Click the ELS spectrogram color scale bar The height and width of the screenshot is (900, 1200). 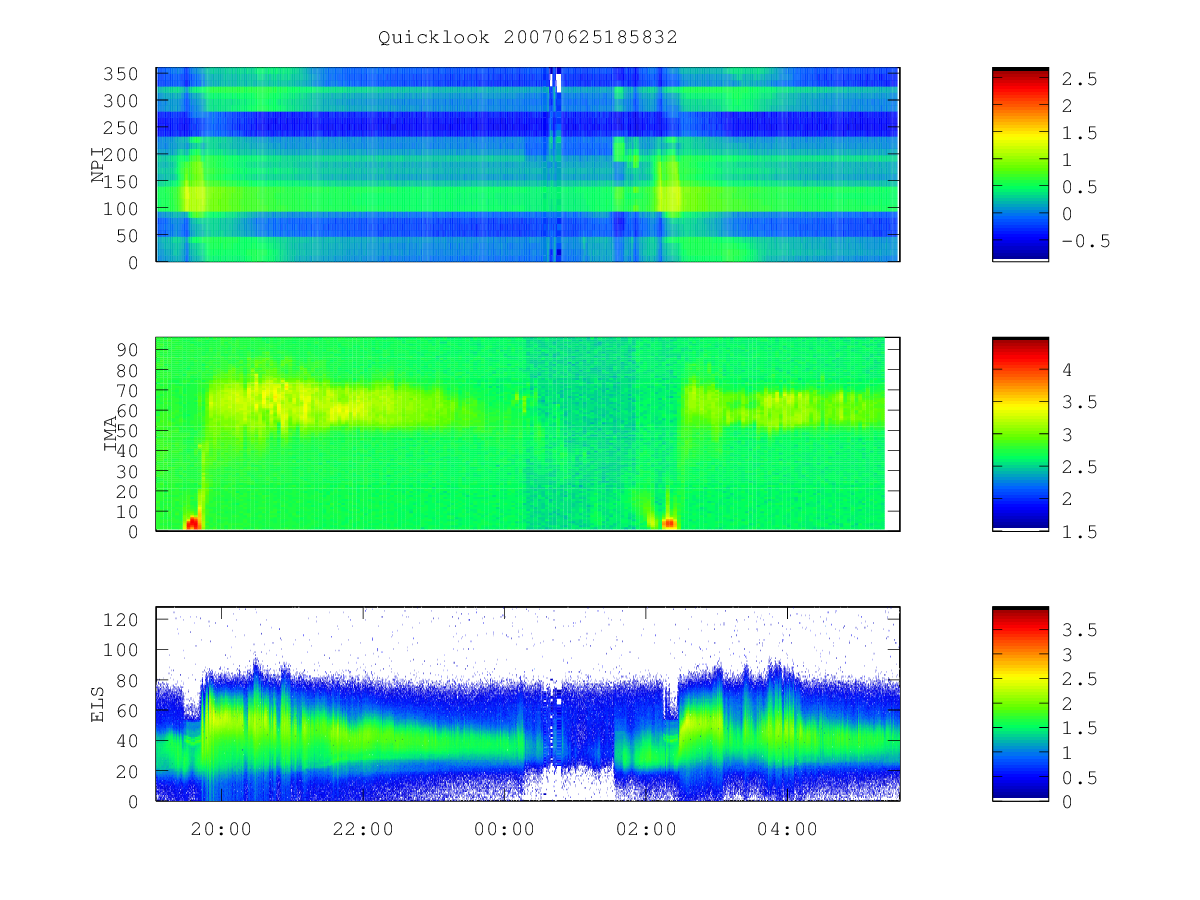[x=1020, y=704]
